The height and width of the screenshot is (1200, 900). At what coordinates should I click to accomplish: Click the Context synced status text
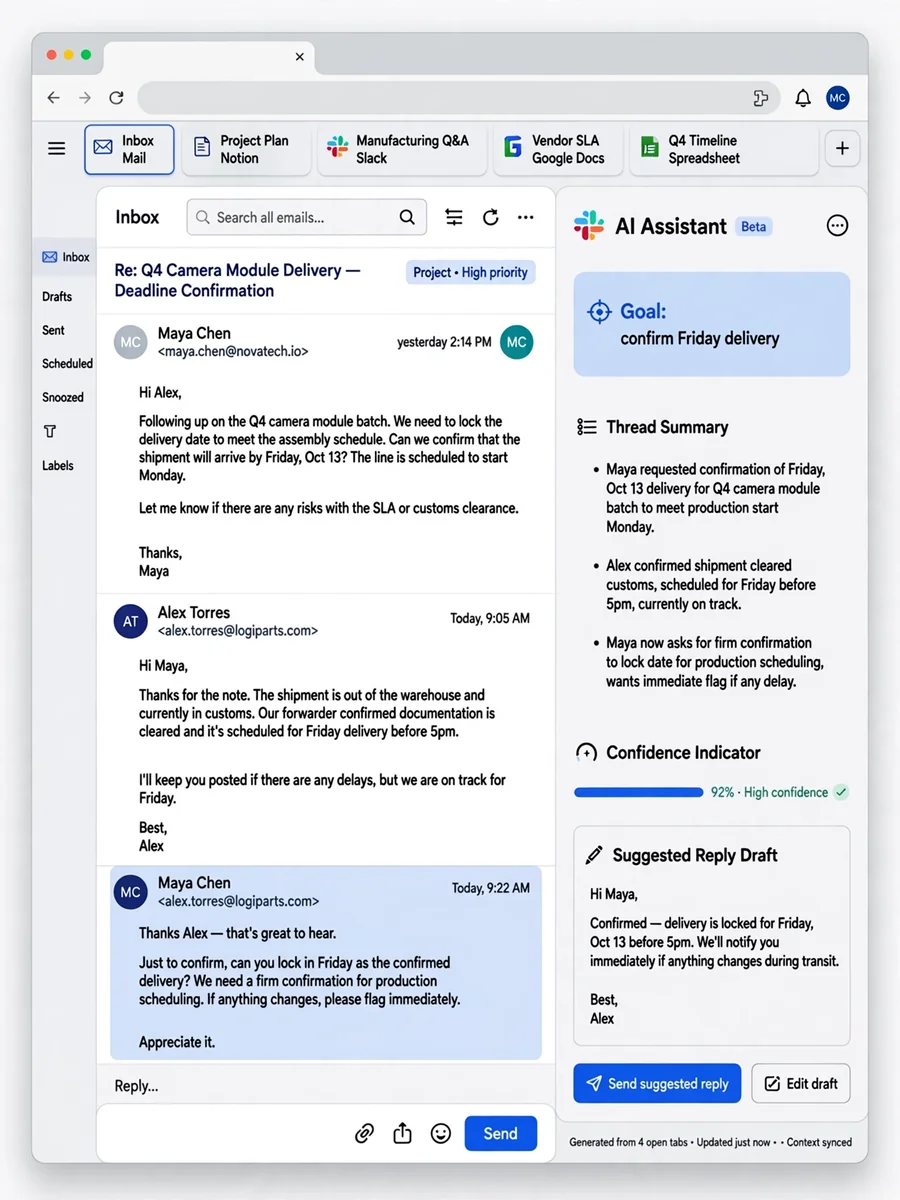819,1142
